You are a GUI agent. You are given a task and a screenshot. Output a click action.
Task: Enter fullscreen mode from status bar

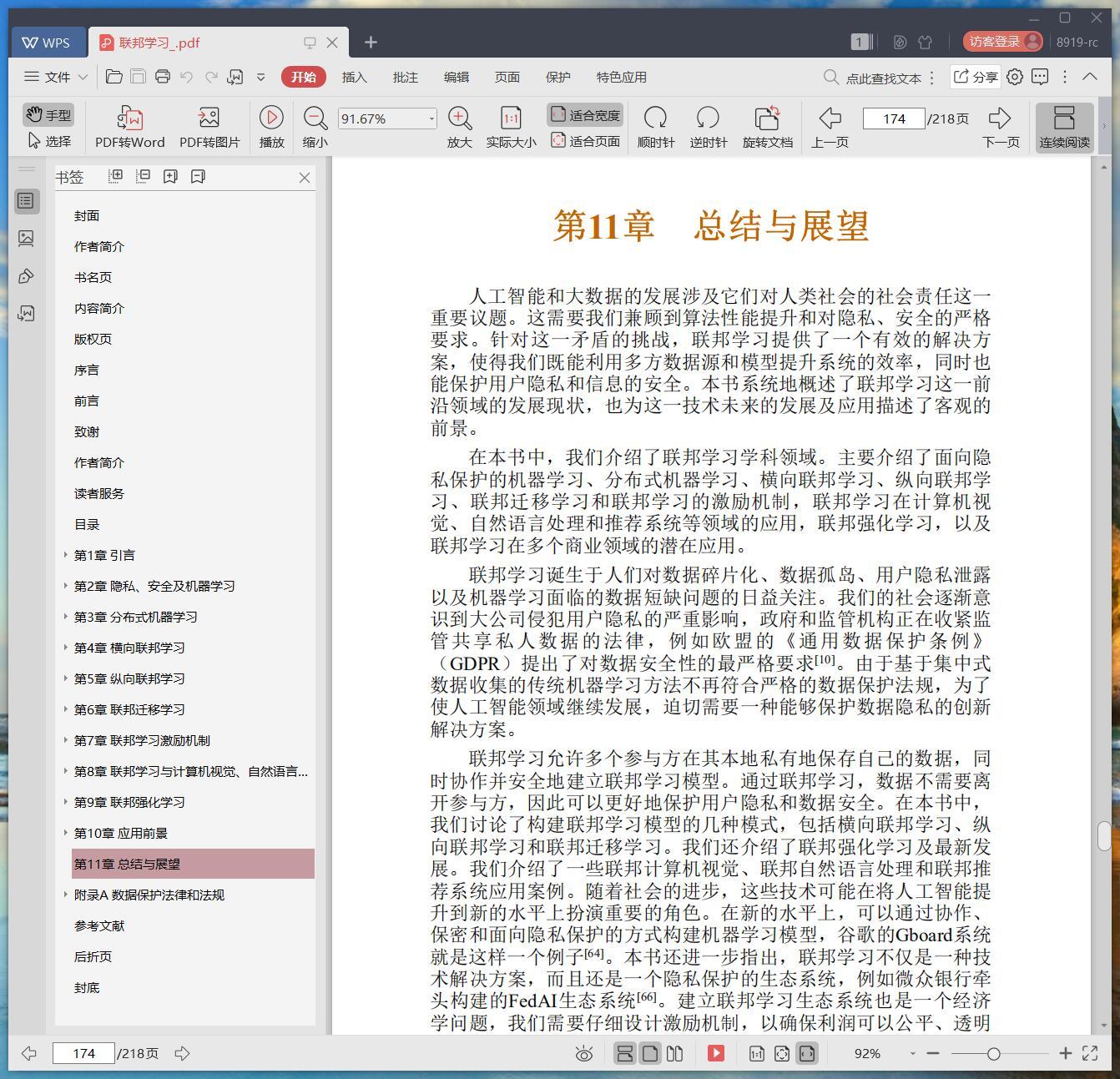pyautogui.click(x=1090, y=1054)
